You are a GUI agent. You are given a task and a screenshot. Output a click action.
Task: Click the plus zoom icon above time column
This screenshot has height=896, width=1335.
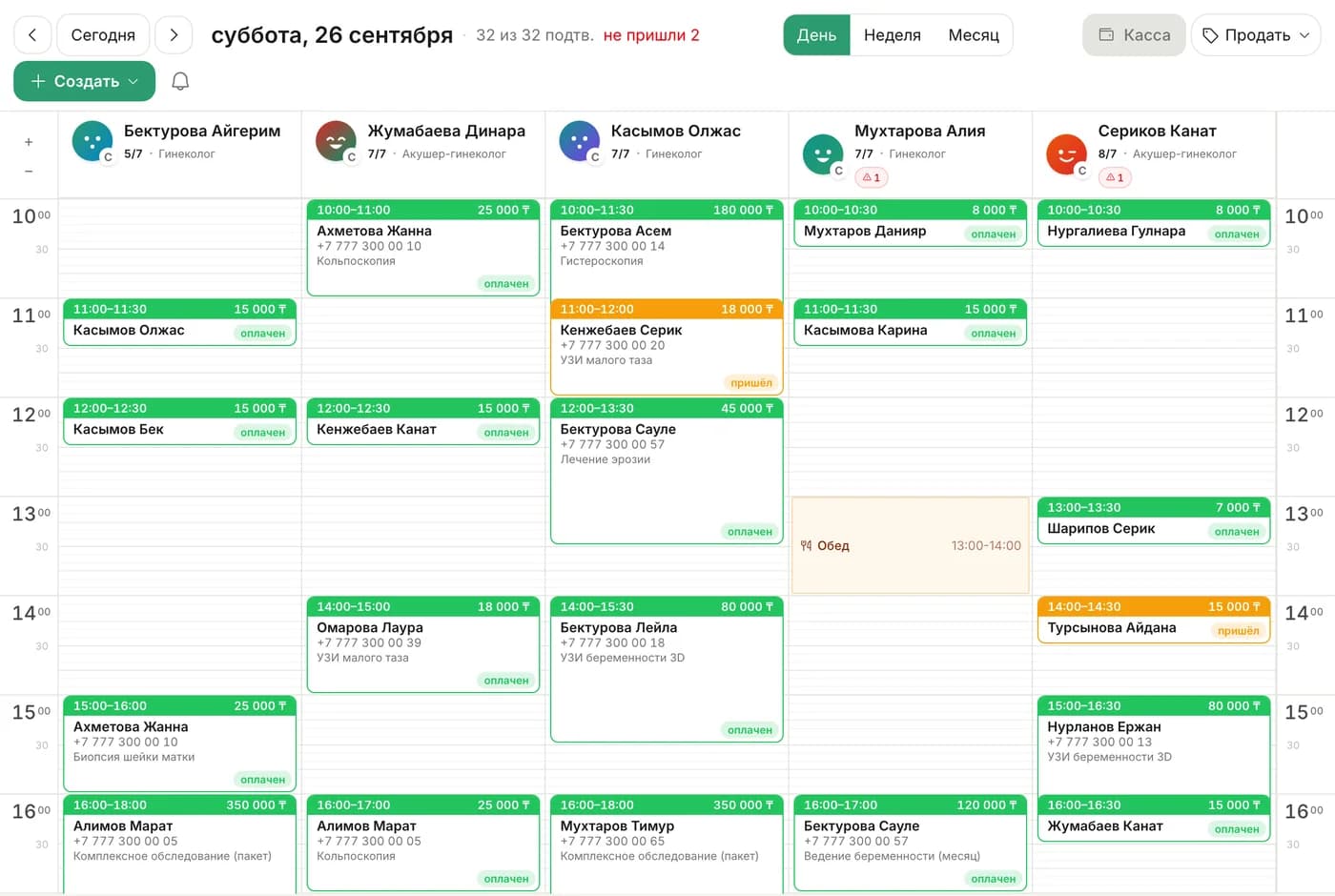click(x=29, y=142)
